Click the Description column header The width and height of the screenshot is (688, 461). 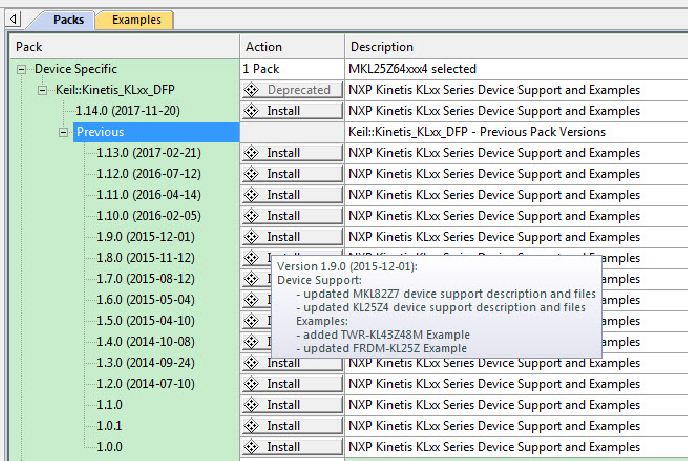(381, 47)
